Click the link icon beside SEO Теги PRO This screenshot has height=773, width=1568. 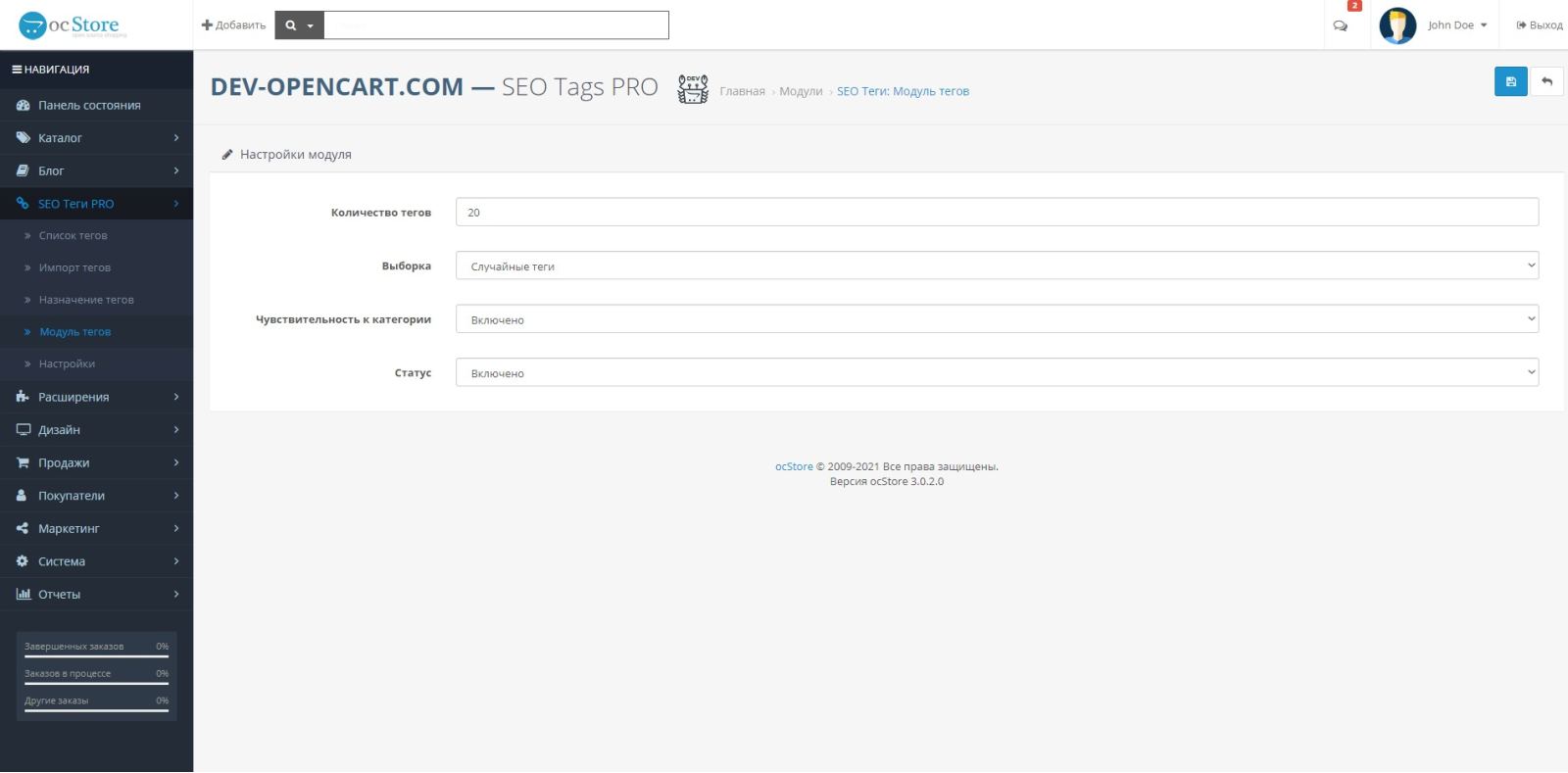point(23,204)
